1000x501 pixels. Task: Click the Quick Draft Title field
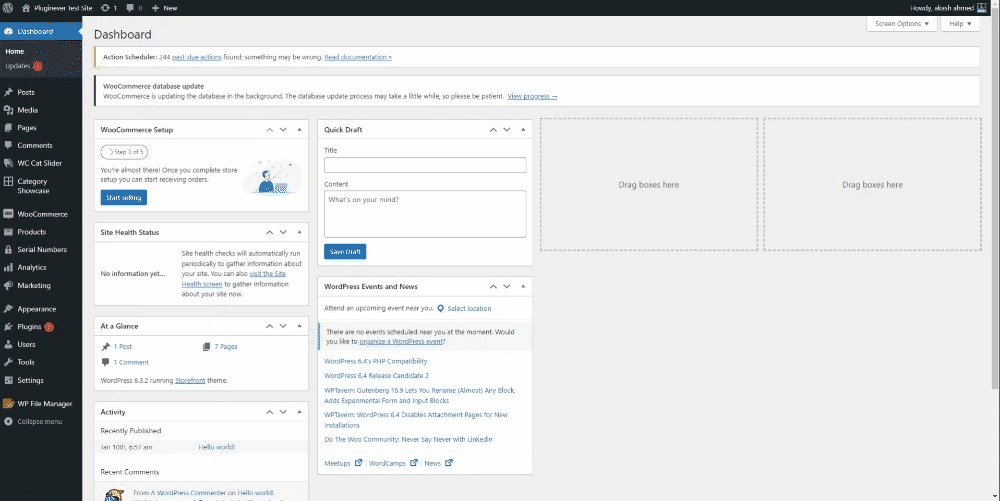[425, 165]
